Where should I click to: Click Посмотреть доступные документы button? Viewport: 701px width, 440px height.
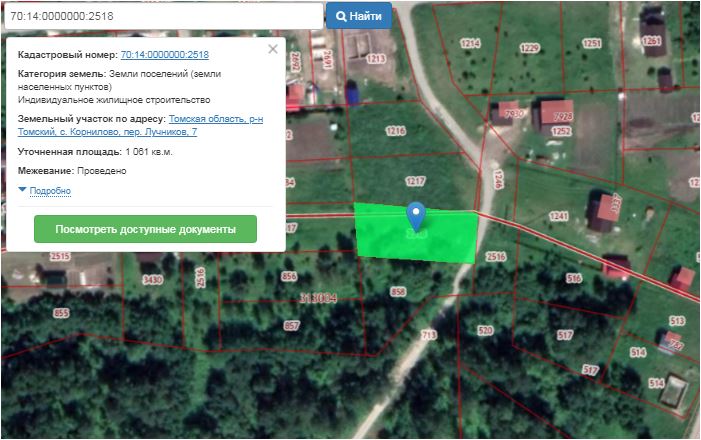(x=145, y=229)
